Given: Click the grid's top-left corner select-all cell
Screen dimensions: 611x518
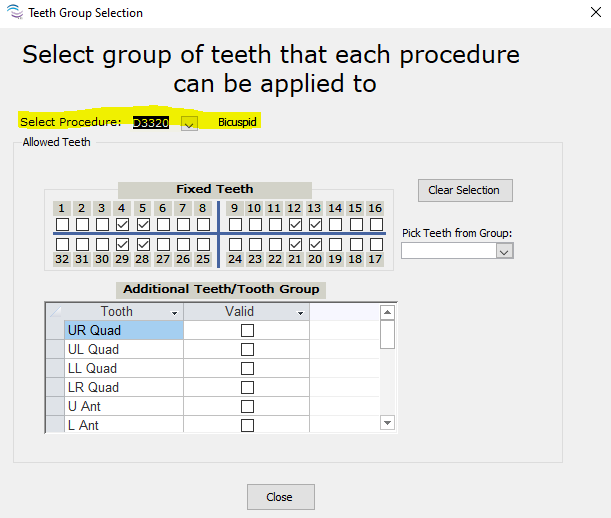Looking at the screenshot, I should (55, 312).
